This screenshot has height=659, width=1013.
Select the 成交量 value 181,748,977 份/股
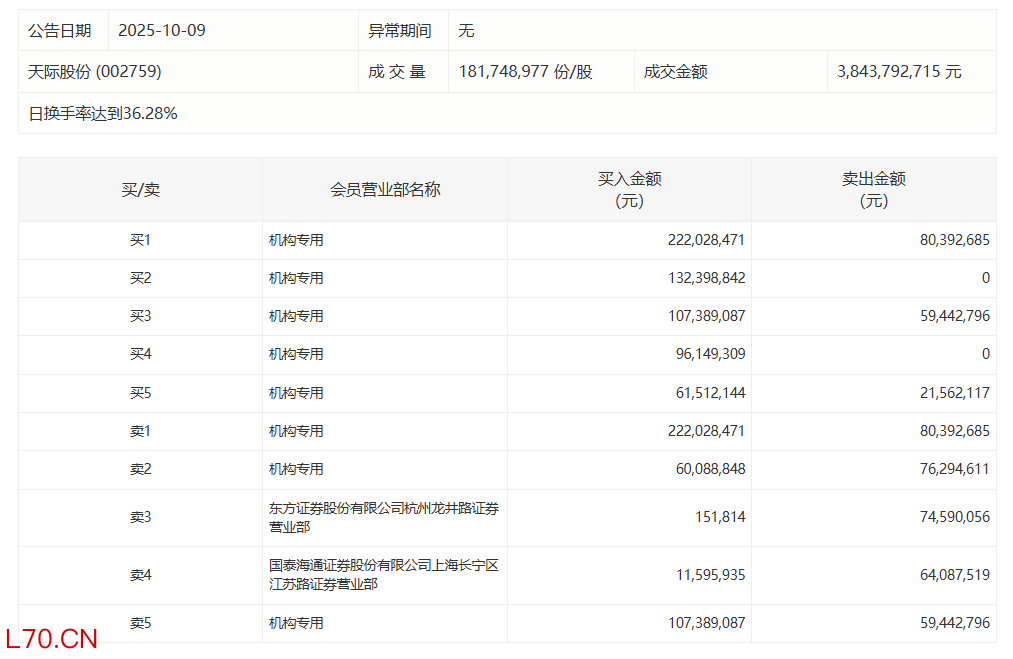525,72
